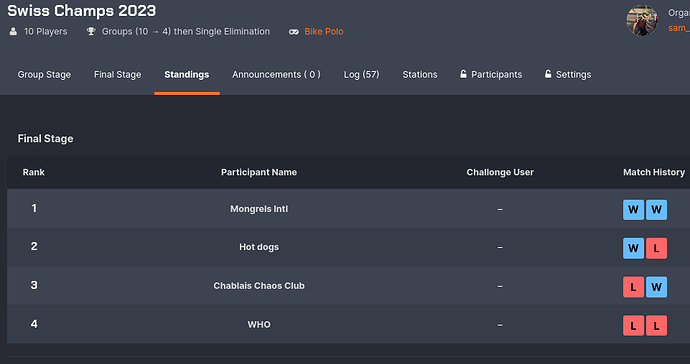
Task: Select the Standings tab
Action: click(187, 75)
